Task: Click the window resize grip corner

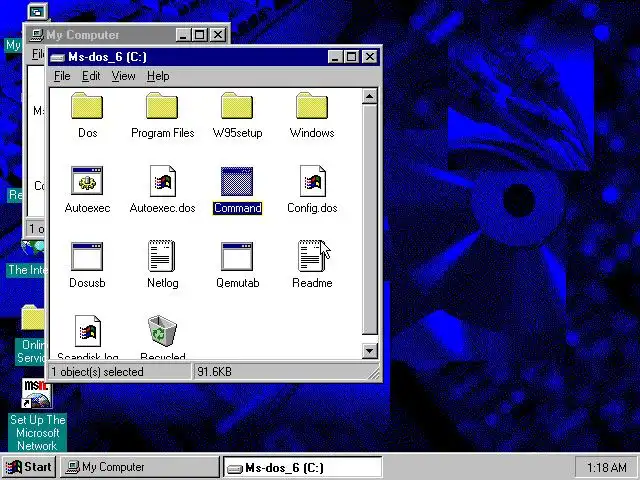Action: tap(373, 373)
